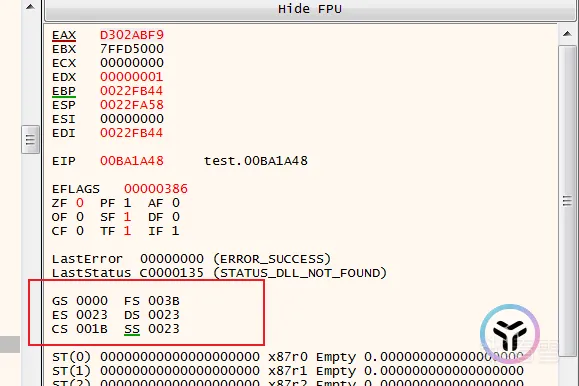Image resolution: width=579 pixels, height=386 pixels.
Task: Click the EBP register name
Action: click(64, 92)
